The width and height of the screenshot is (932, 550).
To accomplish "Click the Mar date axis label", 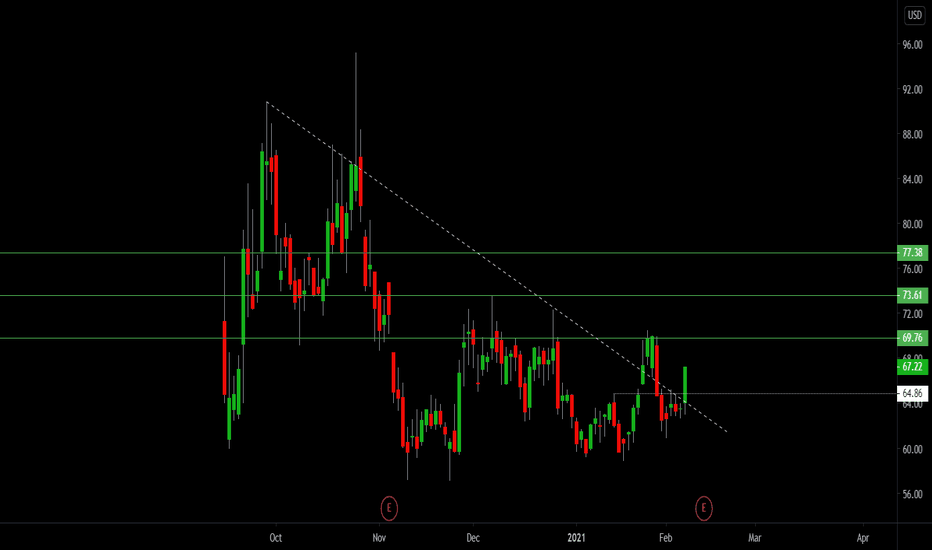I will 755,538.
